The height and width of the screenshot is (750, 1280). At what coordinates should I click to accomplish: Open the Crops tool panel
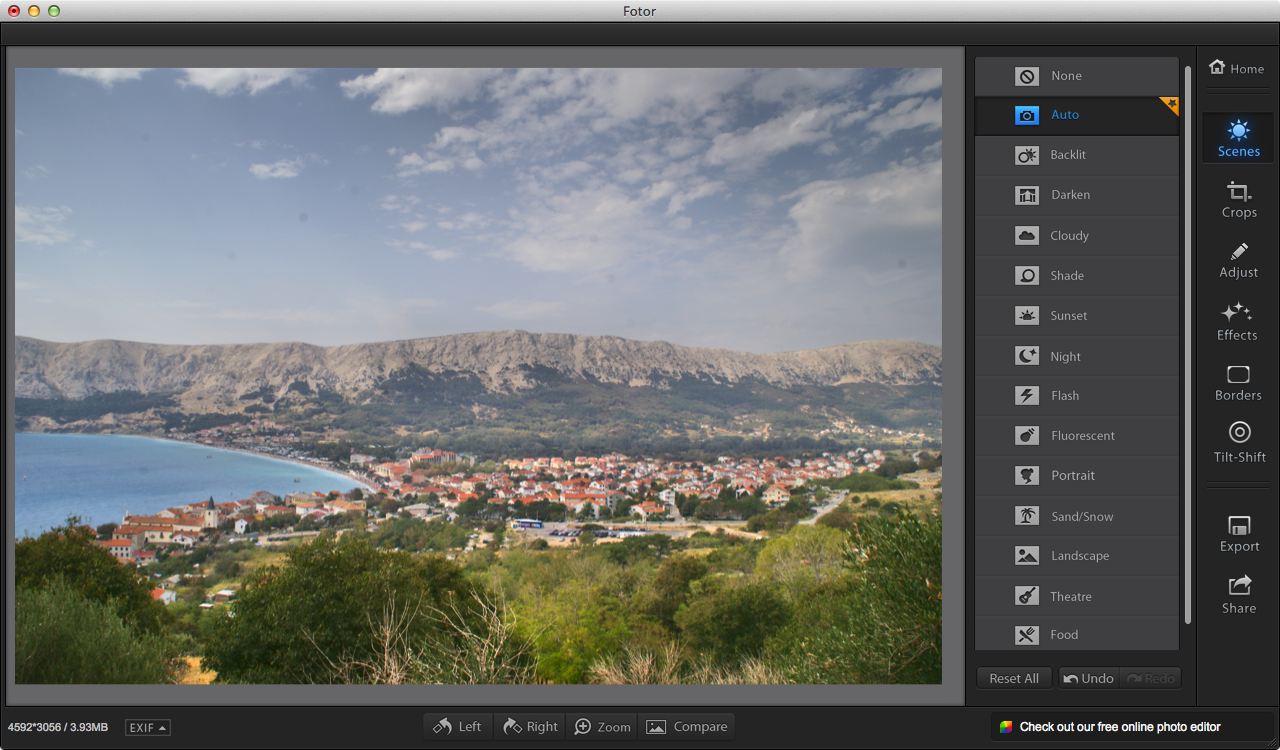1238,199
